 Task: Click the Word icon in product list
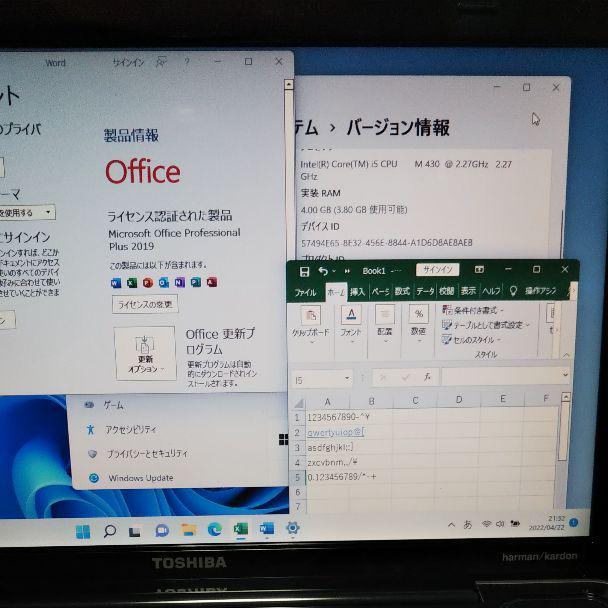point(116,283)
